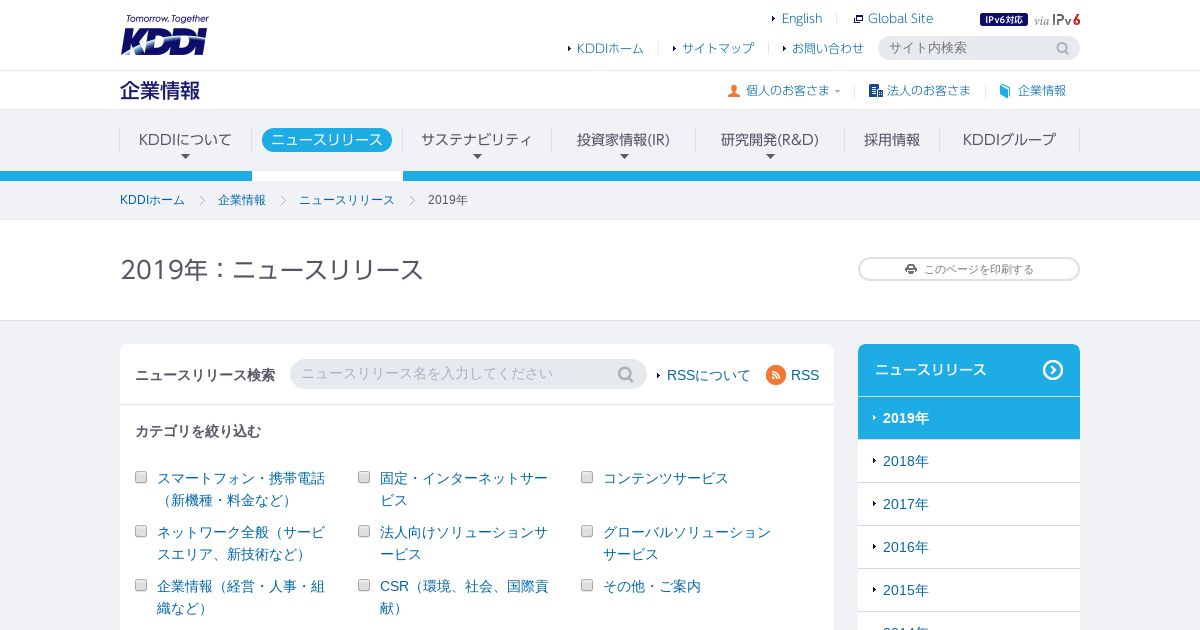Screen dimensions: 1200x630
Task: Click the site search magnifier icon
Action: 1063,48
